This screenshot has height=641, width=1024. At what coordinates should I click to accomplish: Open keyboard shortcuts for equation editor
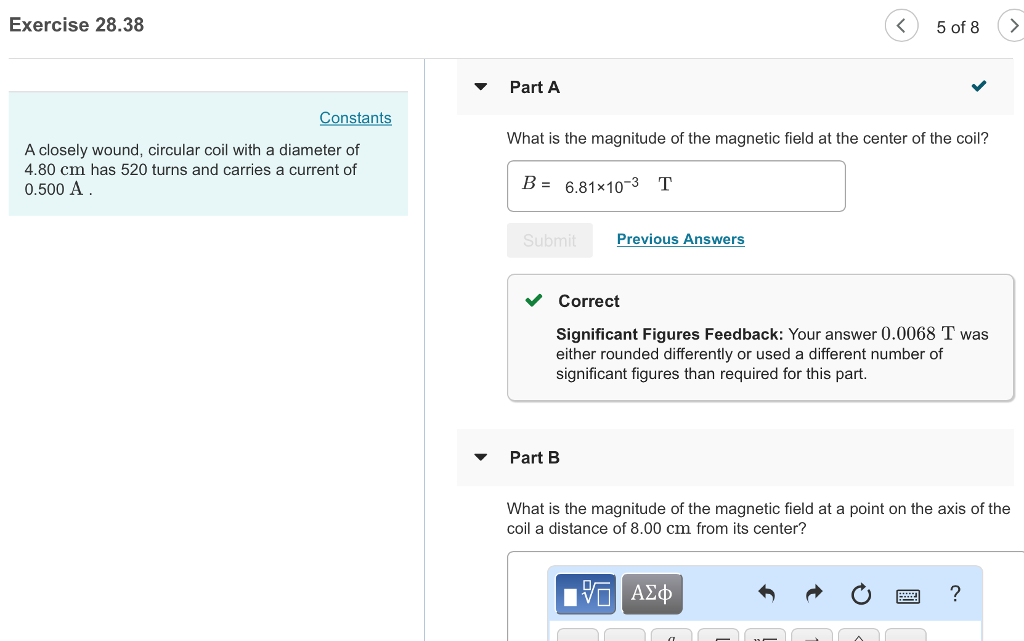tap(908, 595)
